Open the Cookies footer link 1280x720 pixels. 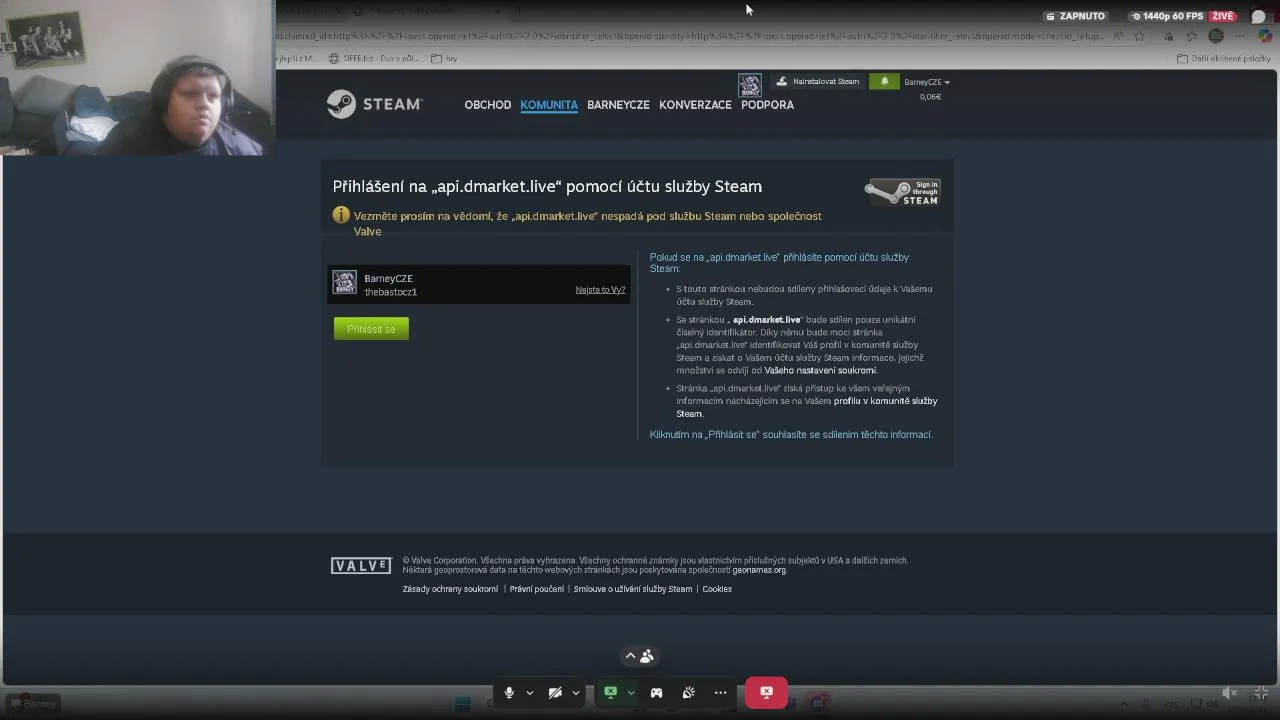coord(717,589)
